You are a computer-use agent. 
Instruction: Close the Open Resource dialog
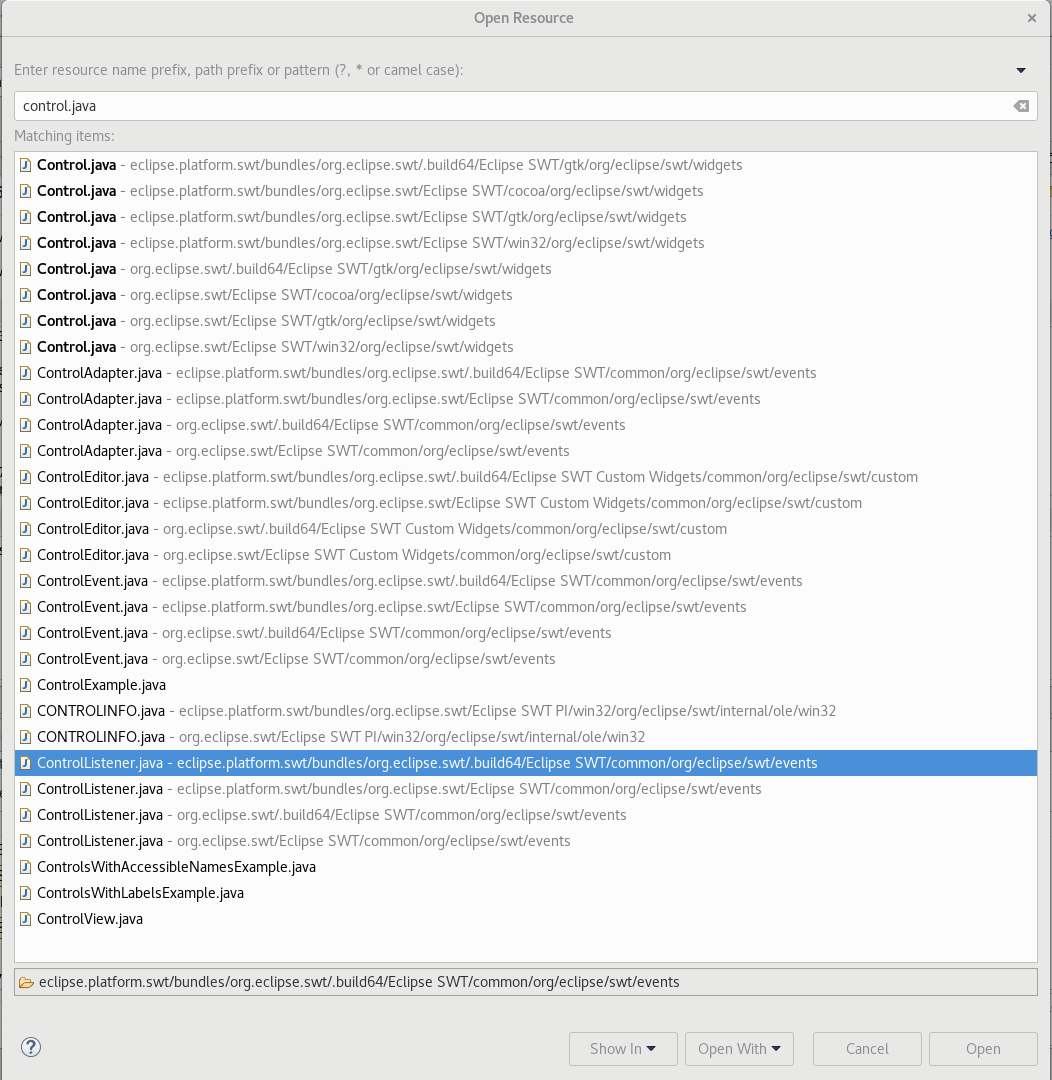pyautogui.click(x=1031, y=17)
